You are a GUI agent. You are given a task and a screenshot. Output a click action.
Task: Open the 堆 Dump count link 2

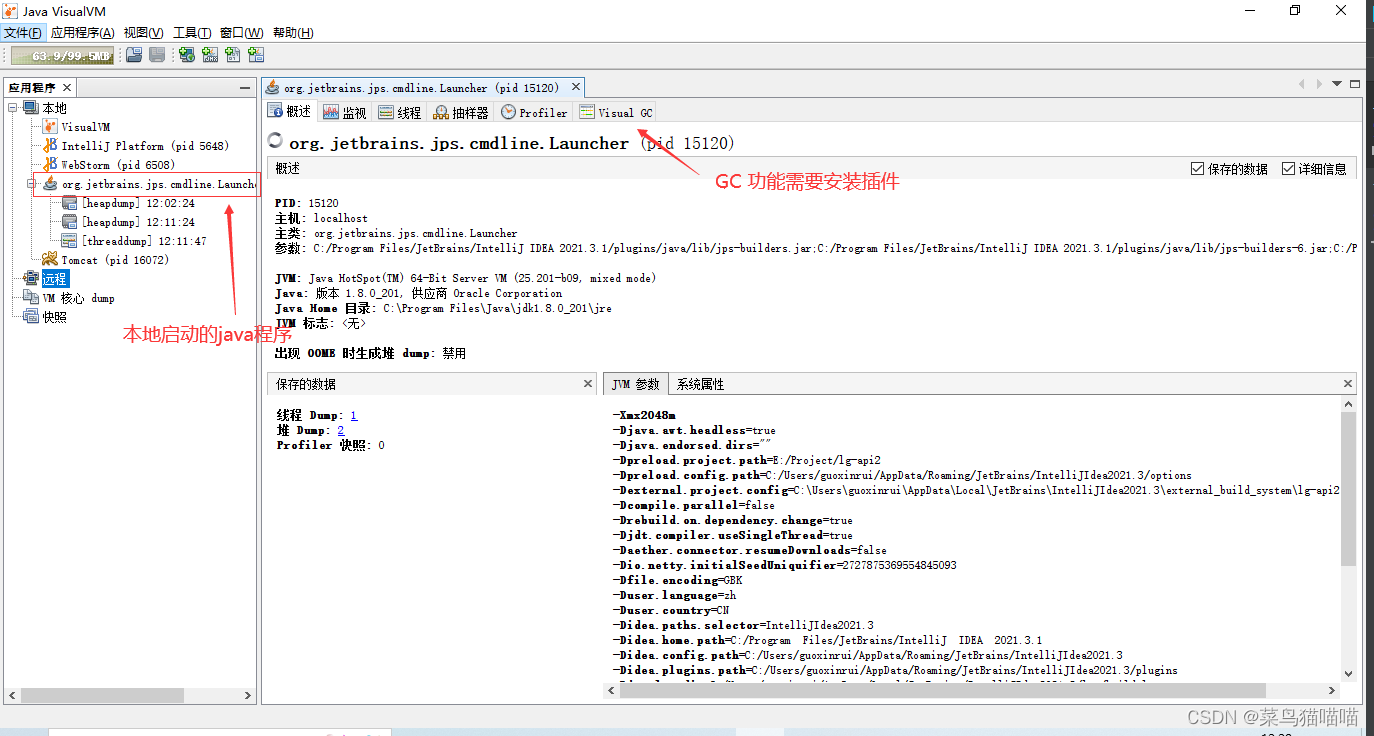pyautogui.click(x=341, y=430)
